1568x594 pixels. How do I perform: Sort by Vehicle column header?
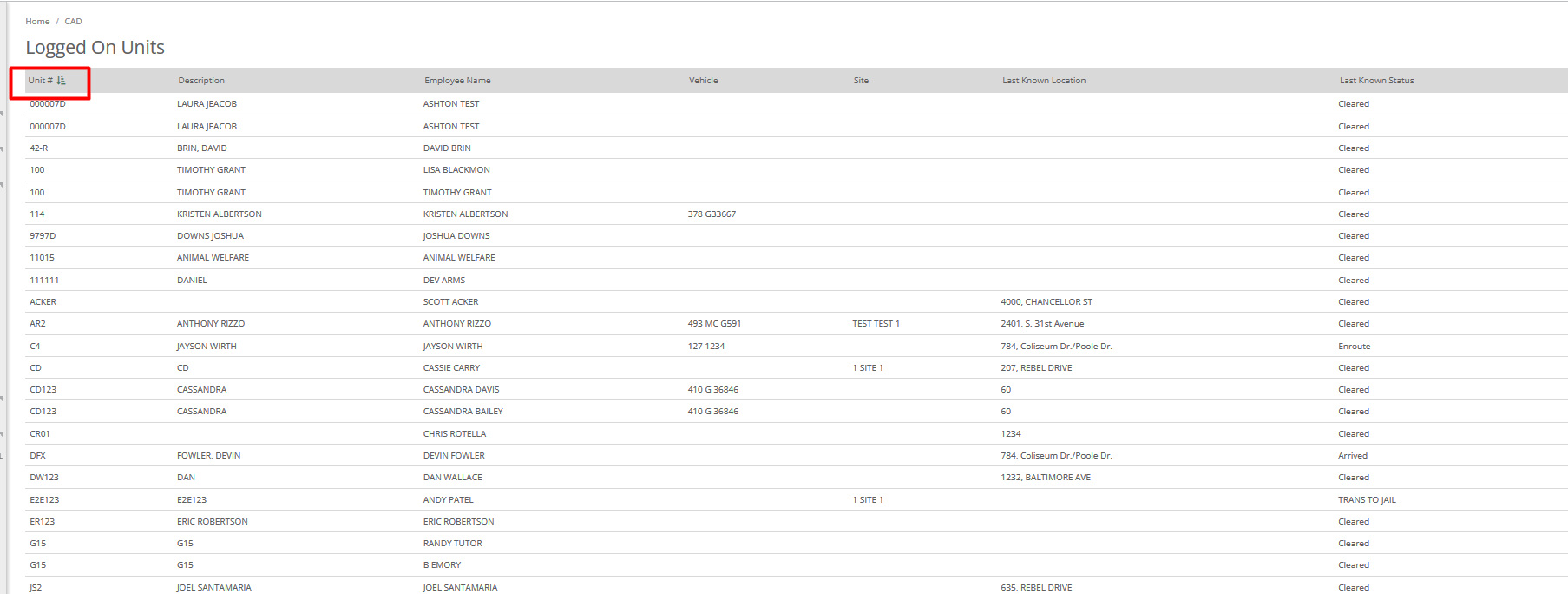pyautogui.click(x=704, y=80)
